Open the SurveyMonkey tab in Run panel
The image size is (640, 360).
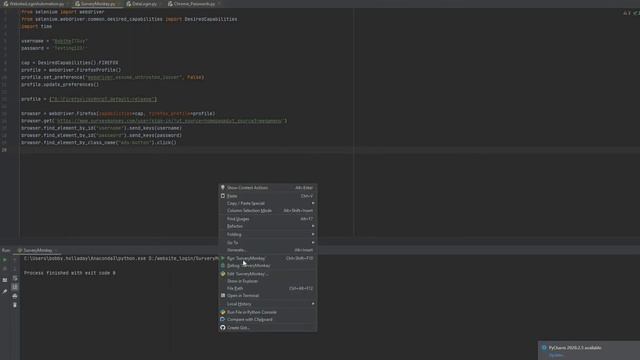pos(38,250)
